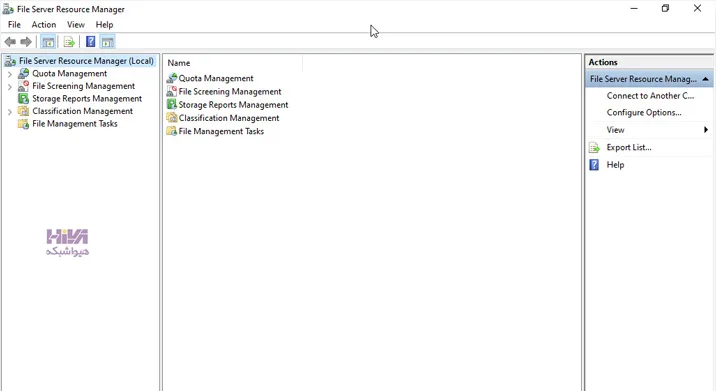Click Quota Management icon in tree

(x=23, y=74)
